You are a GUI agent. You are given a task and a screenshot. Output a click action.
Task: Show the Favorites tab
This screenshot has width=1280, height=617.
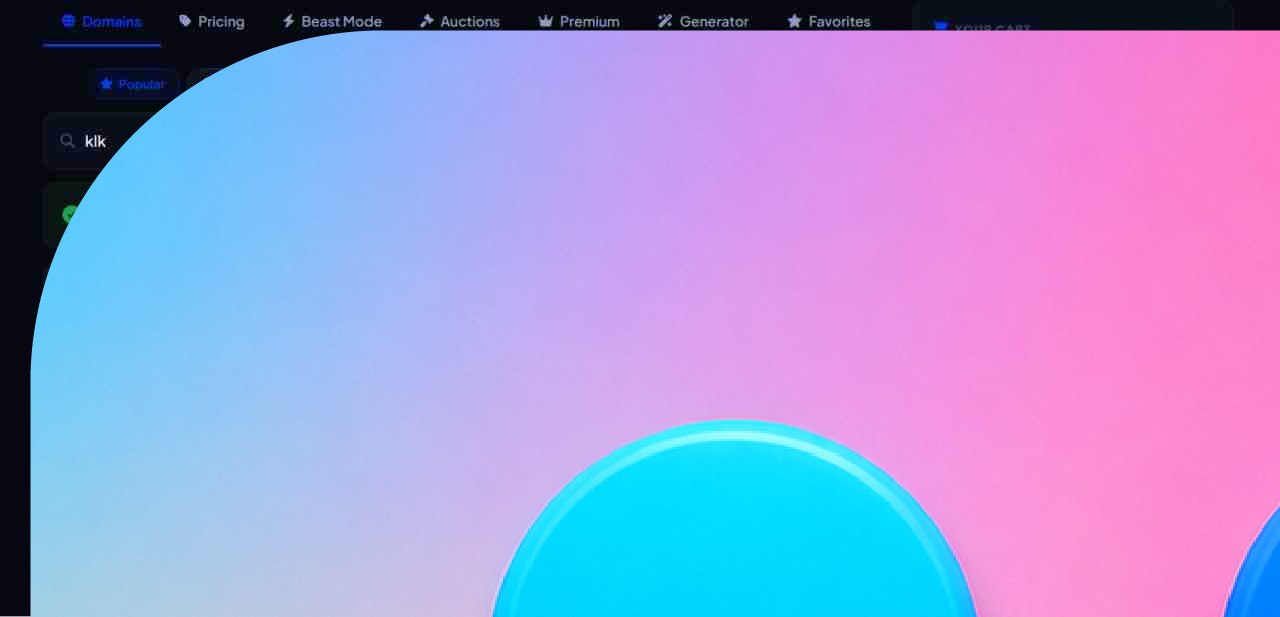click(829, 22)
